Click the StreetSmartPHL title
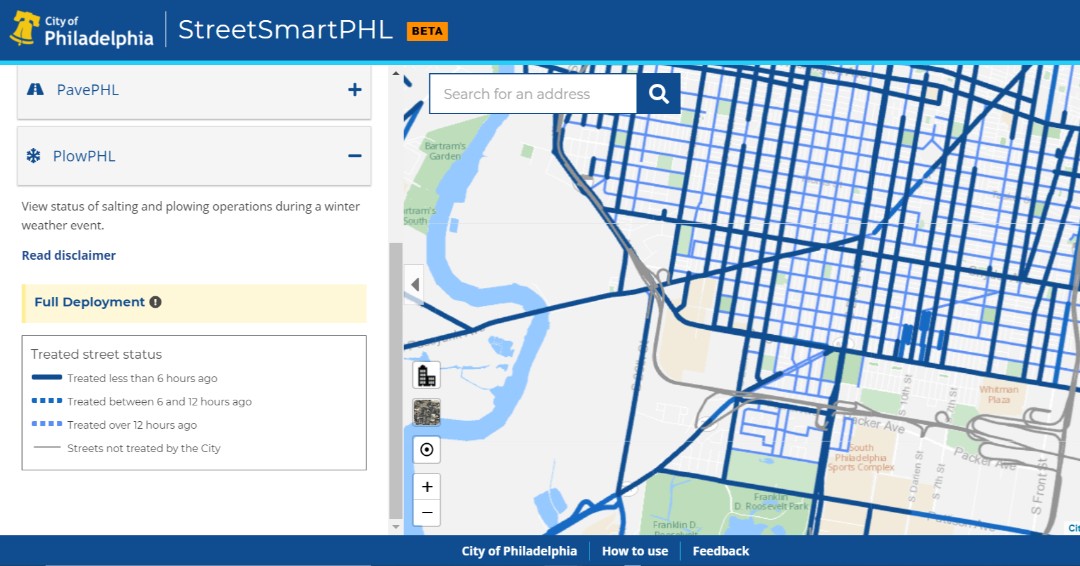 pos(285,30)
